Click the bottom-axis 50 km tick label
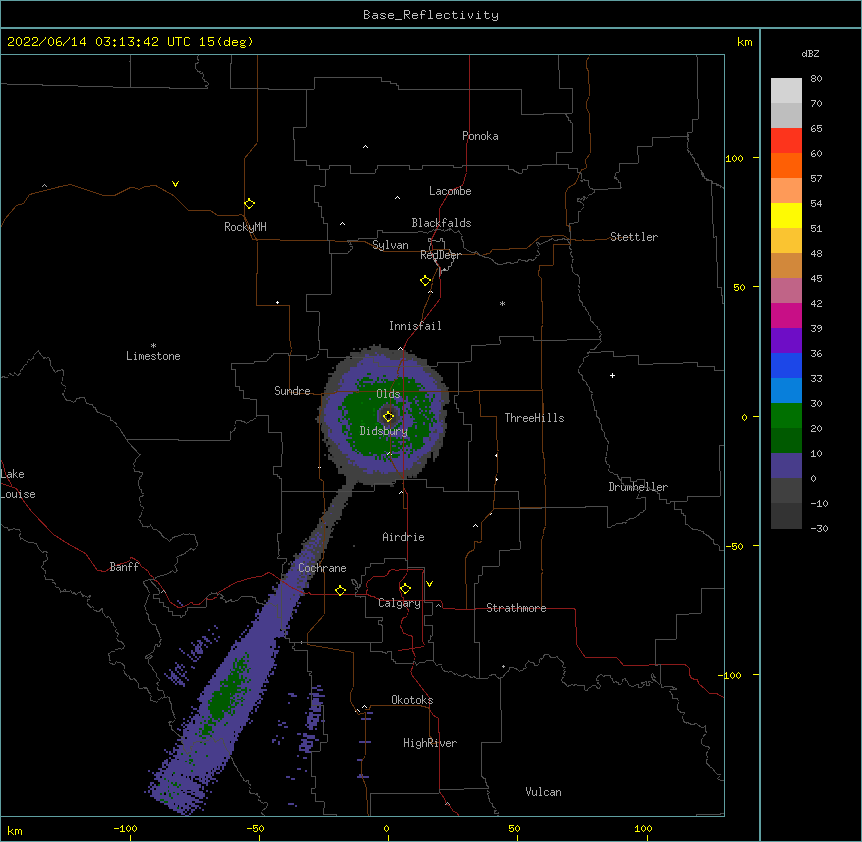The image size is (862, 842). pyautogui.click(x=514, y=828)
